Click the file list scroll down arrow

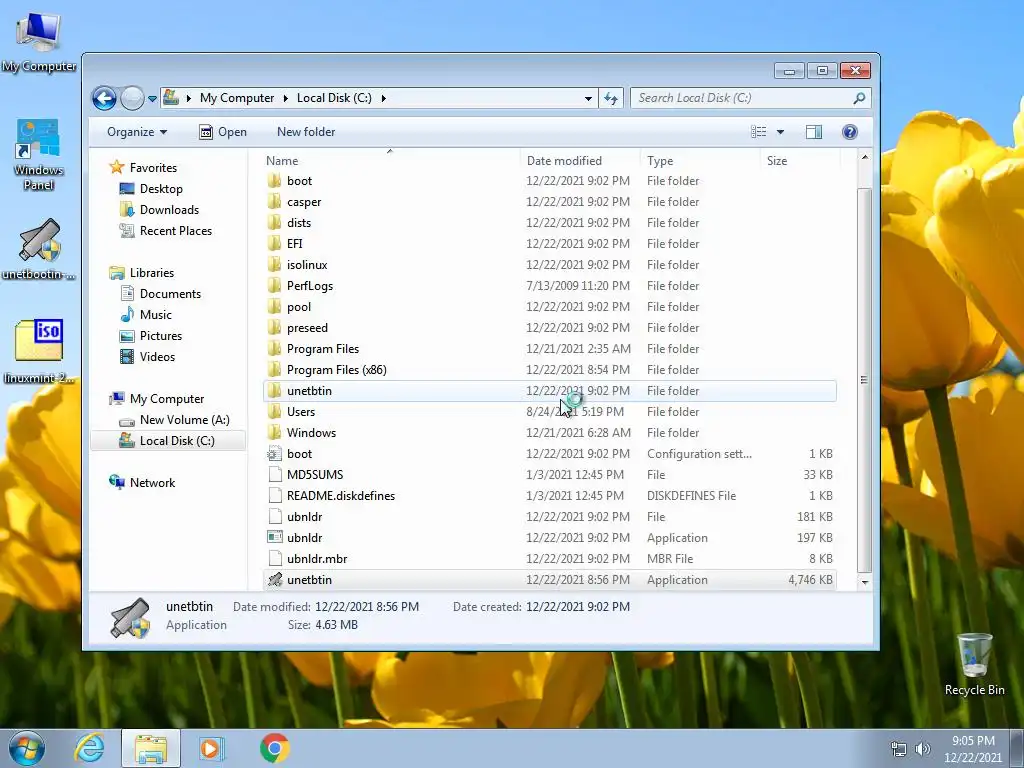click(x=865, y=582)
